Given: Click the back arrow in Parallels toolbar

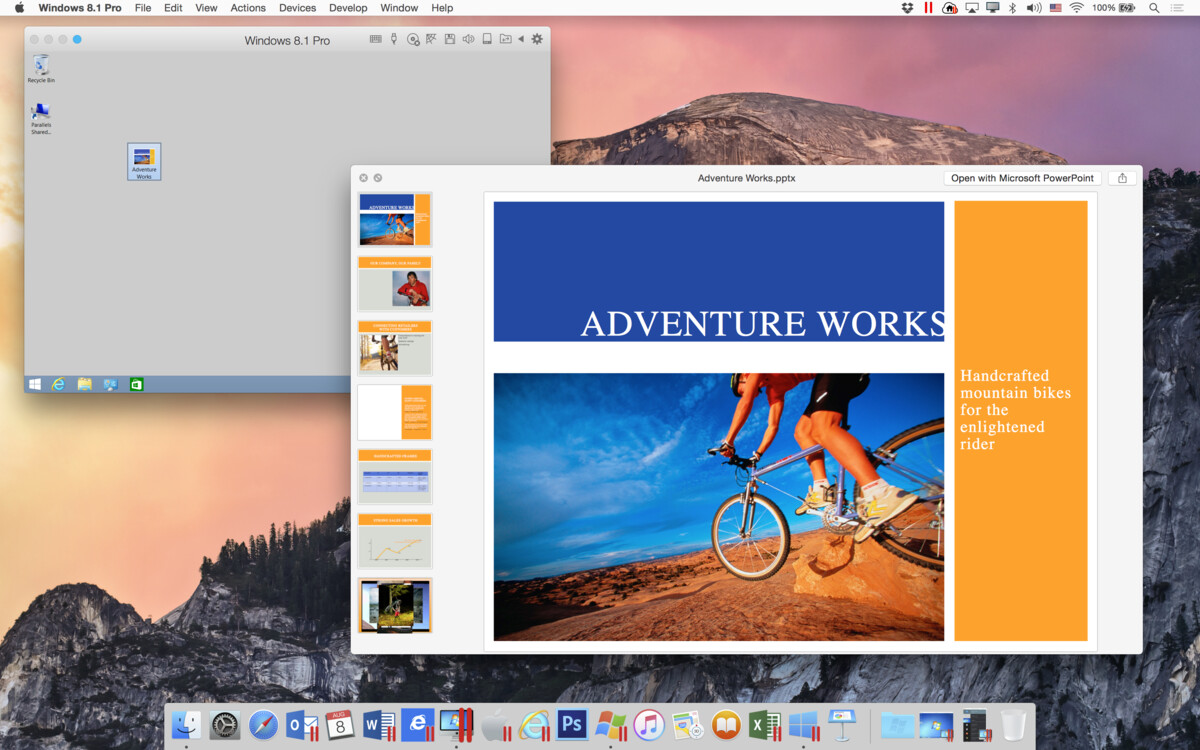Looking at the screenshot, I should pos(520,40).
